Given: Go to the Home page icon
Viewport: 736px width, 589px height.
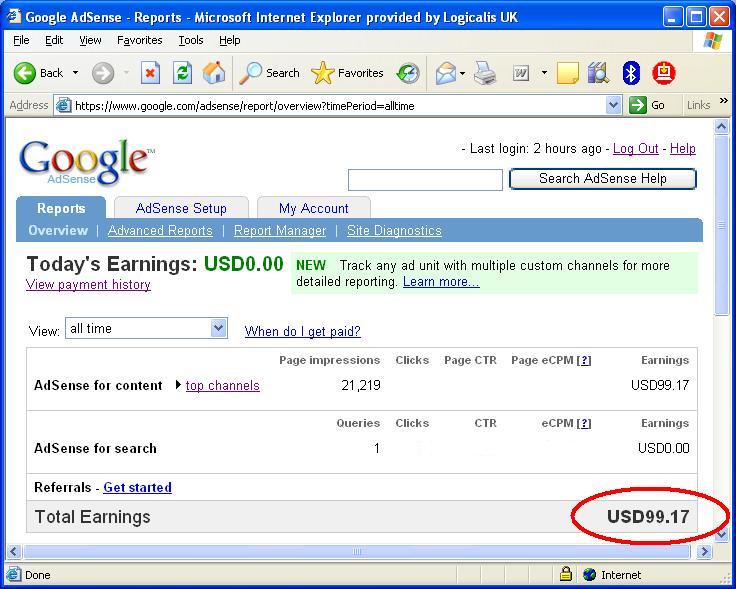Looking at the screenshot, I should coord(214,73).
